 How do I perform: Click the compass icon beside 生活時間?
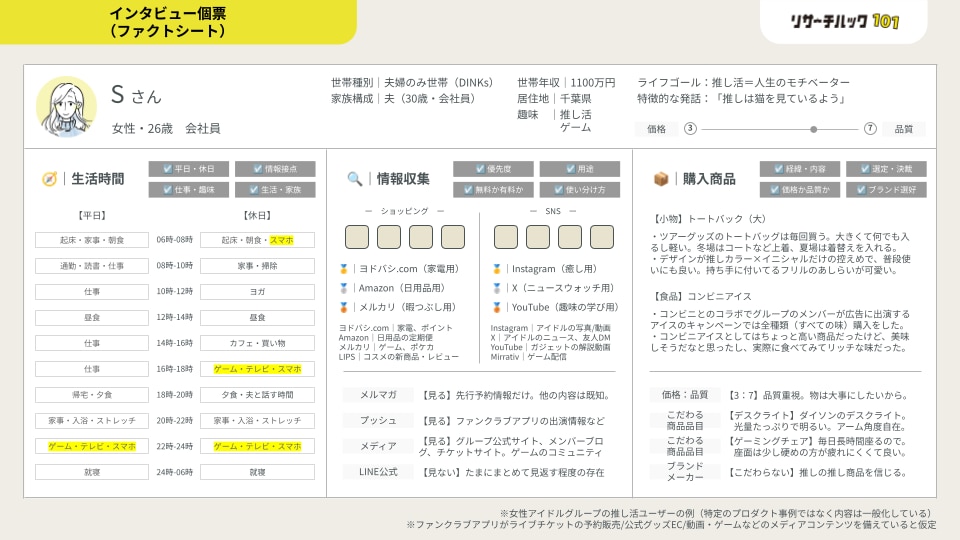pyautogui.click(x=49, y=179)
